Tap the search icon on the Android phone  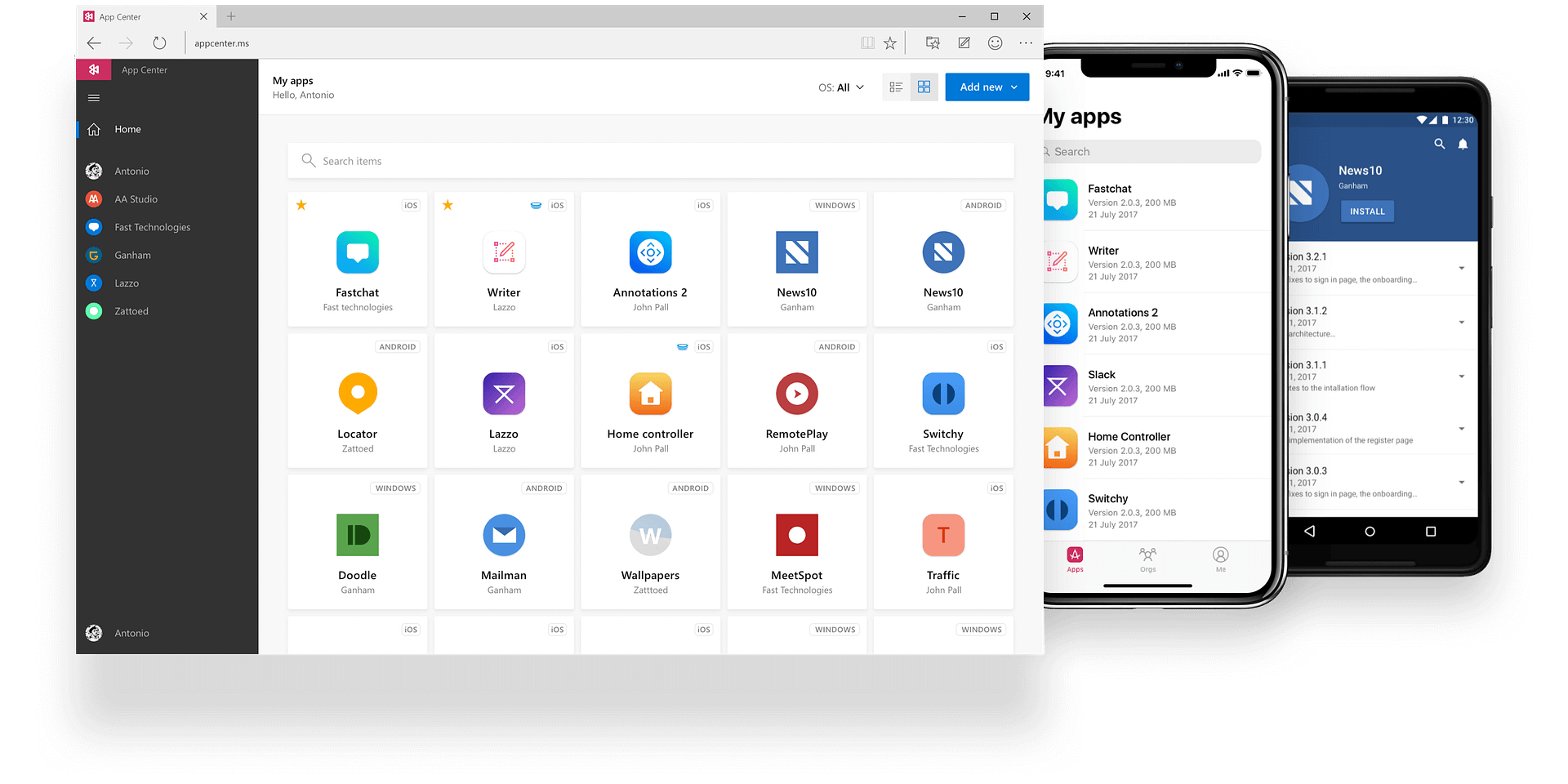coord(1440,144)
